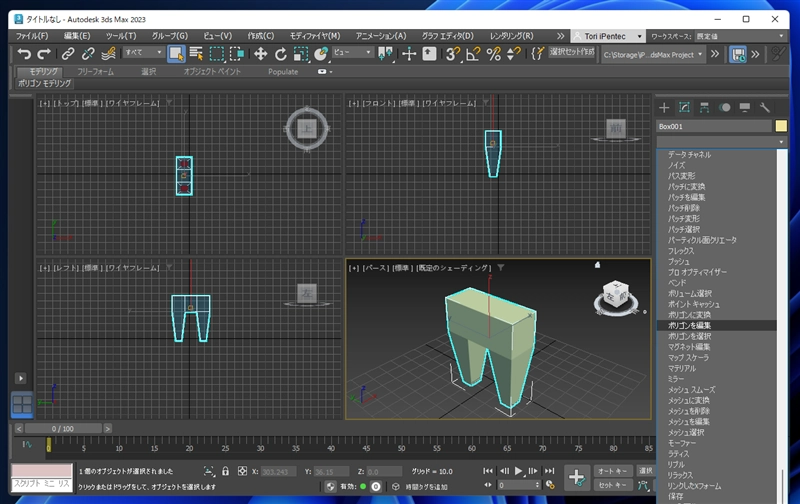Screen dimensions: 800x504
Task: Click the large Set Keys plus button
Action: [x=577, y=478]
